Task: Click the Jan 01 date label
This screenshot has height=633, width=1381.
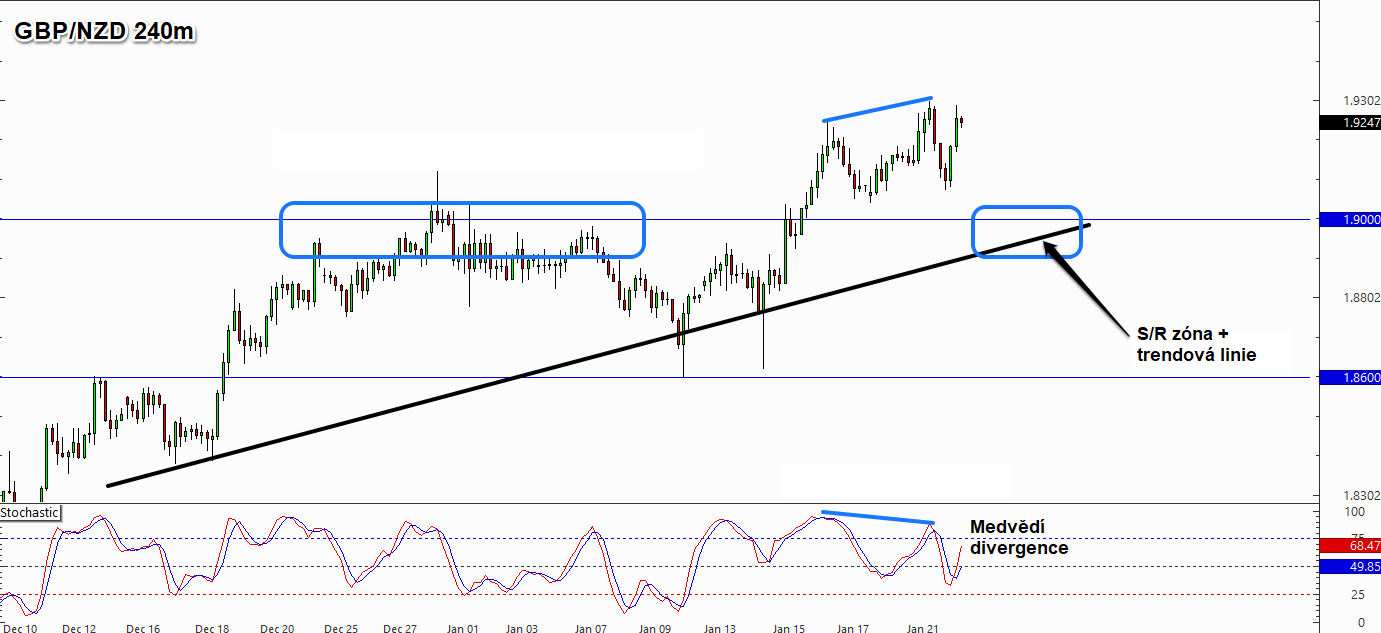Action: (461, 629)
